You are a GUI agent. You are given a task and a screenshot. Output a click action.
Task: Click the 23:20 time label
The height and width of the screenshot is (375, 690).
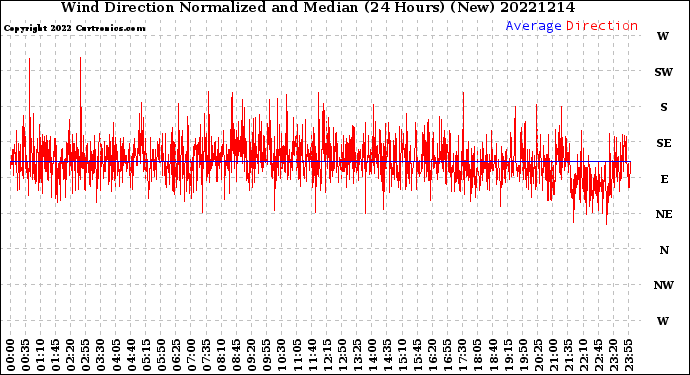coord(613,355)
